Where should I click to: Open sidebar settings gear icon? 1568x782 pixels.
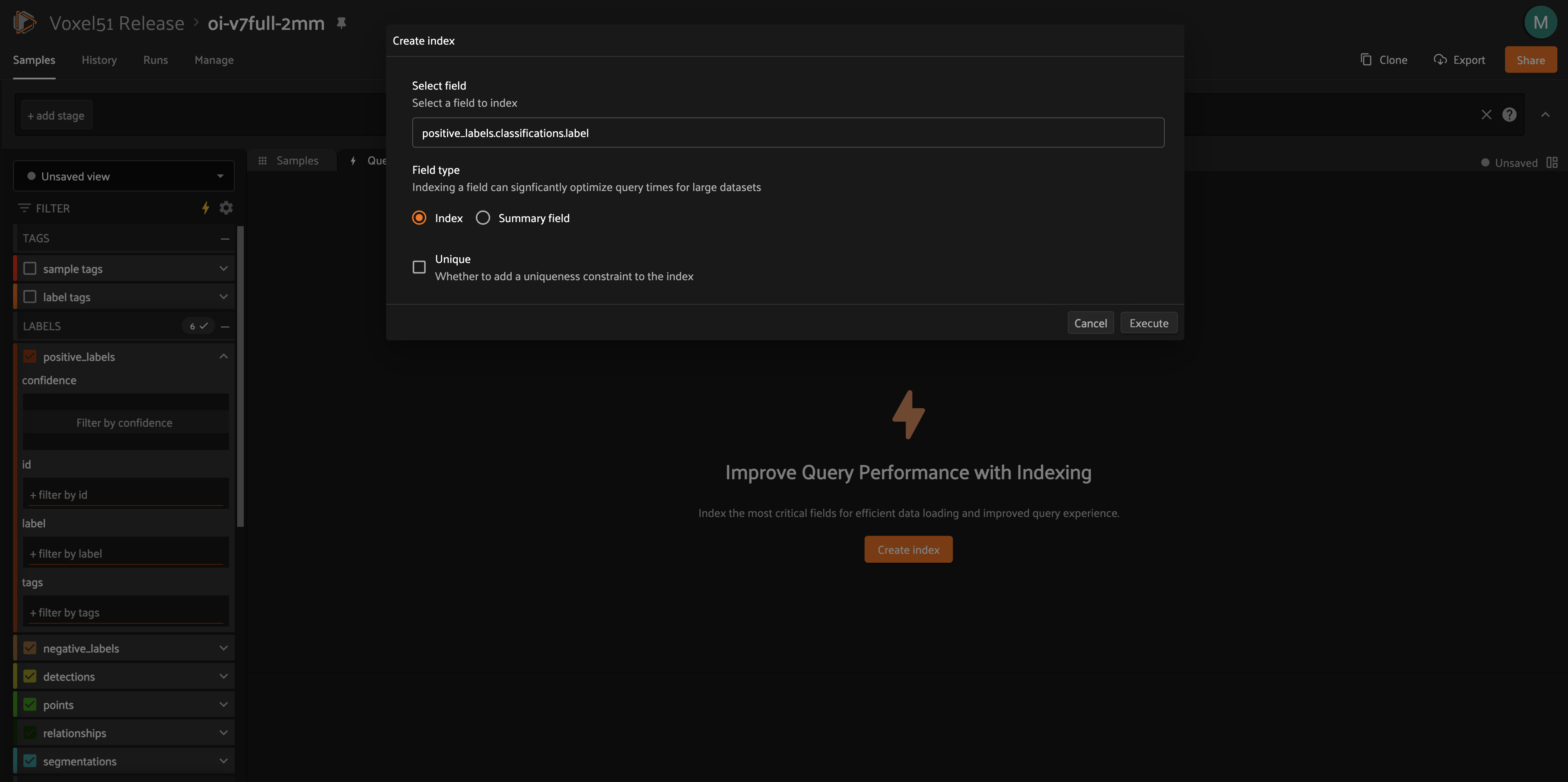[x=226, y=208]
